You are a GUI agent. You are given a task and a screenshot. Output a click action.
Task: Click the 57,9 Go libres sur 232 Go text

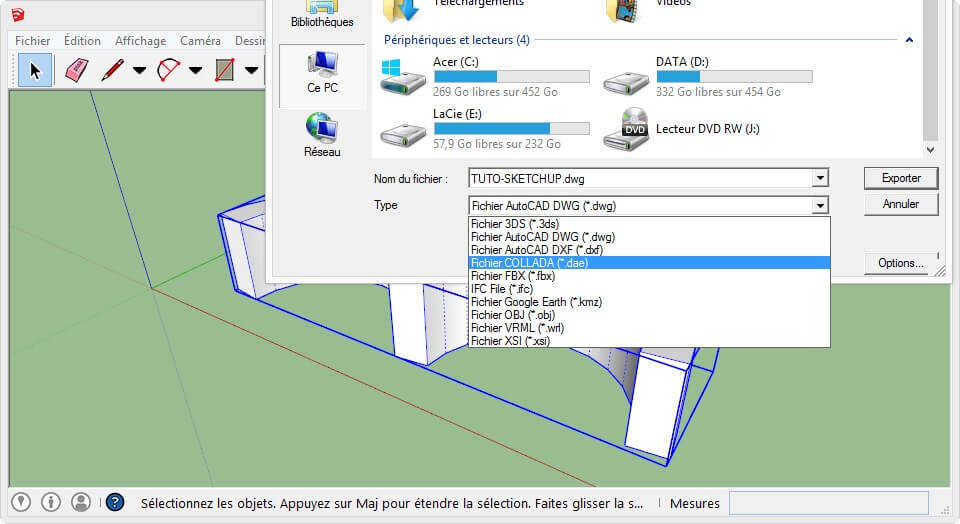pyautogui.click(x=497, y=144)
